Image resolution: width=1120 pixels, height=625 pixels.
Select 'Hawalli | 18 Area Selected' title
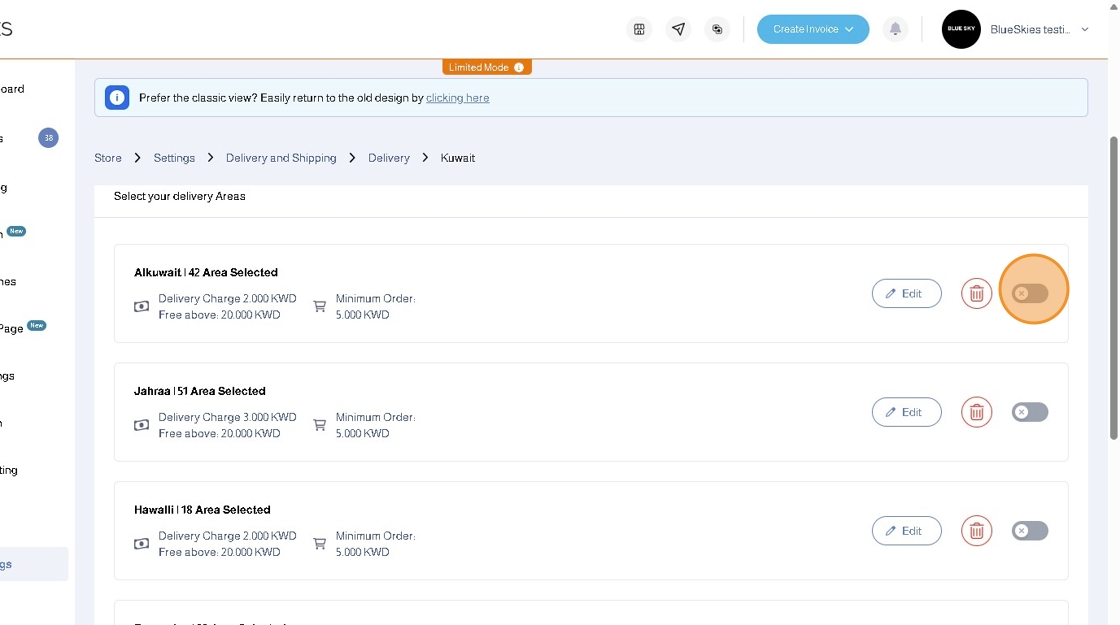pyautogui.click(x=202, y=509)
